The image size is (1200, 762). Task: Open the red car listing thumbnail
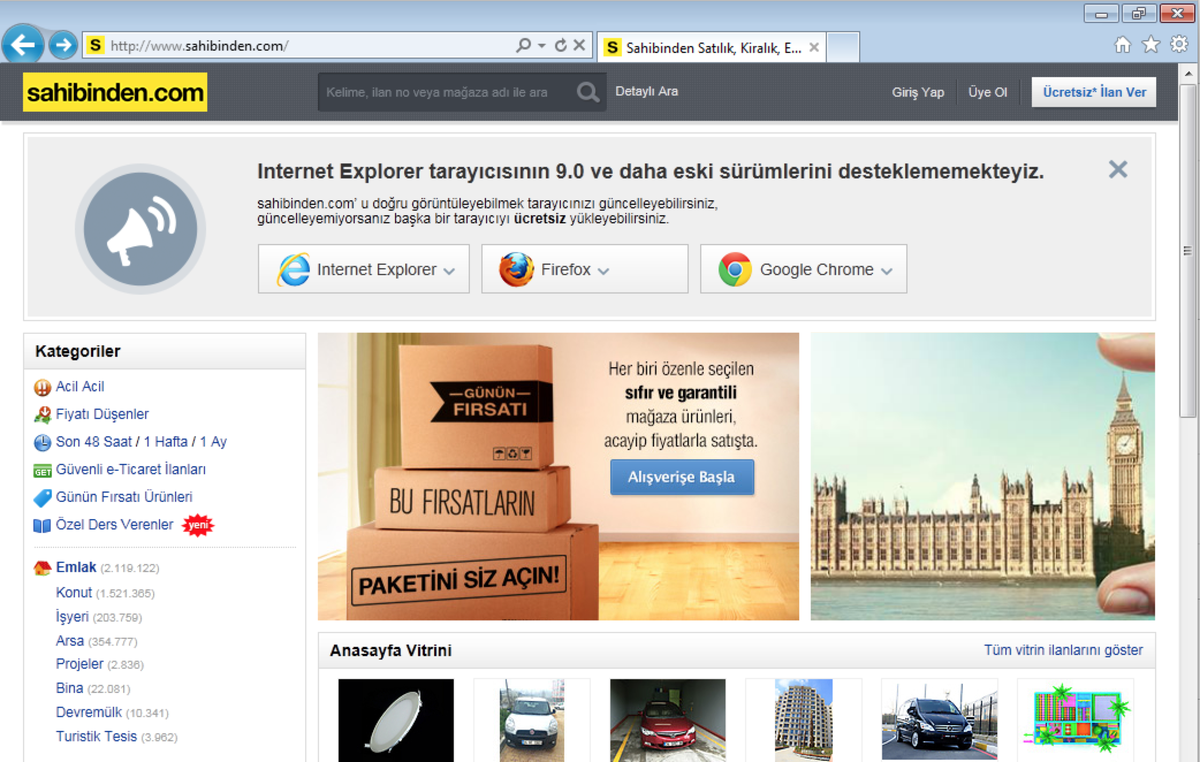[x=668, y=719]
